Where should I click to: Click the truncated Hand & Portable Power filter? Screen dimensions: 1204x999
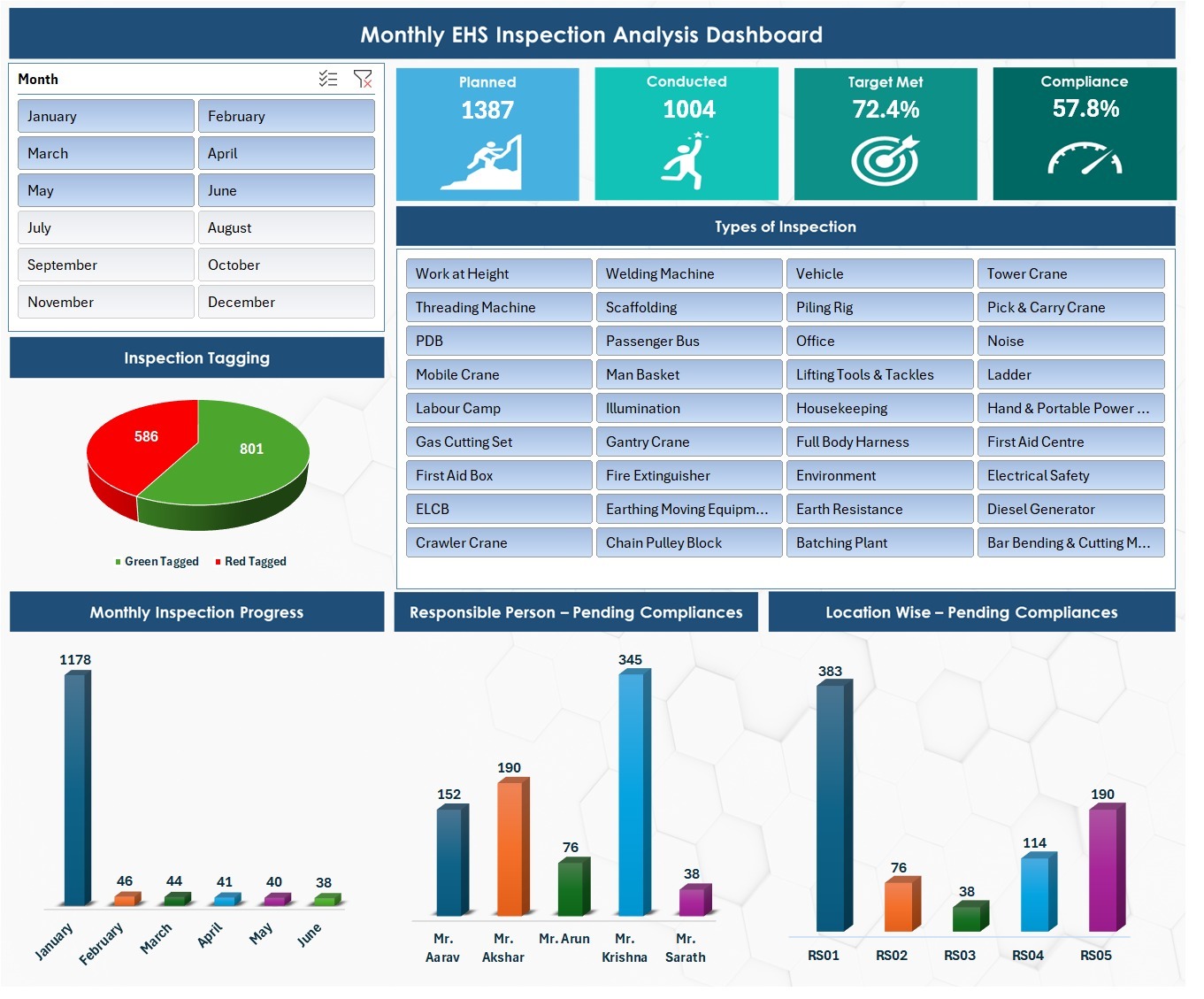click(x=1070, y=408)
